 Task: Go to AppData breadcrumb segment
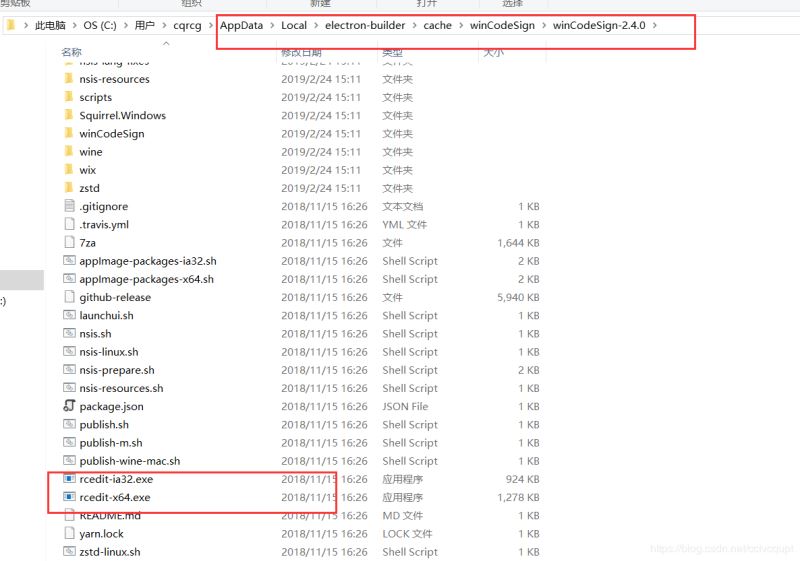241,26
